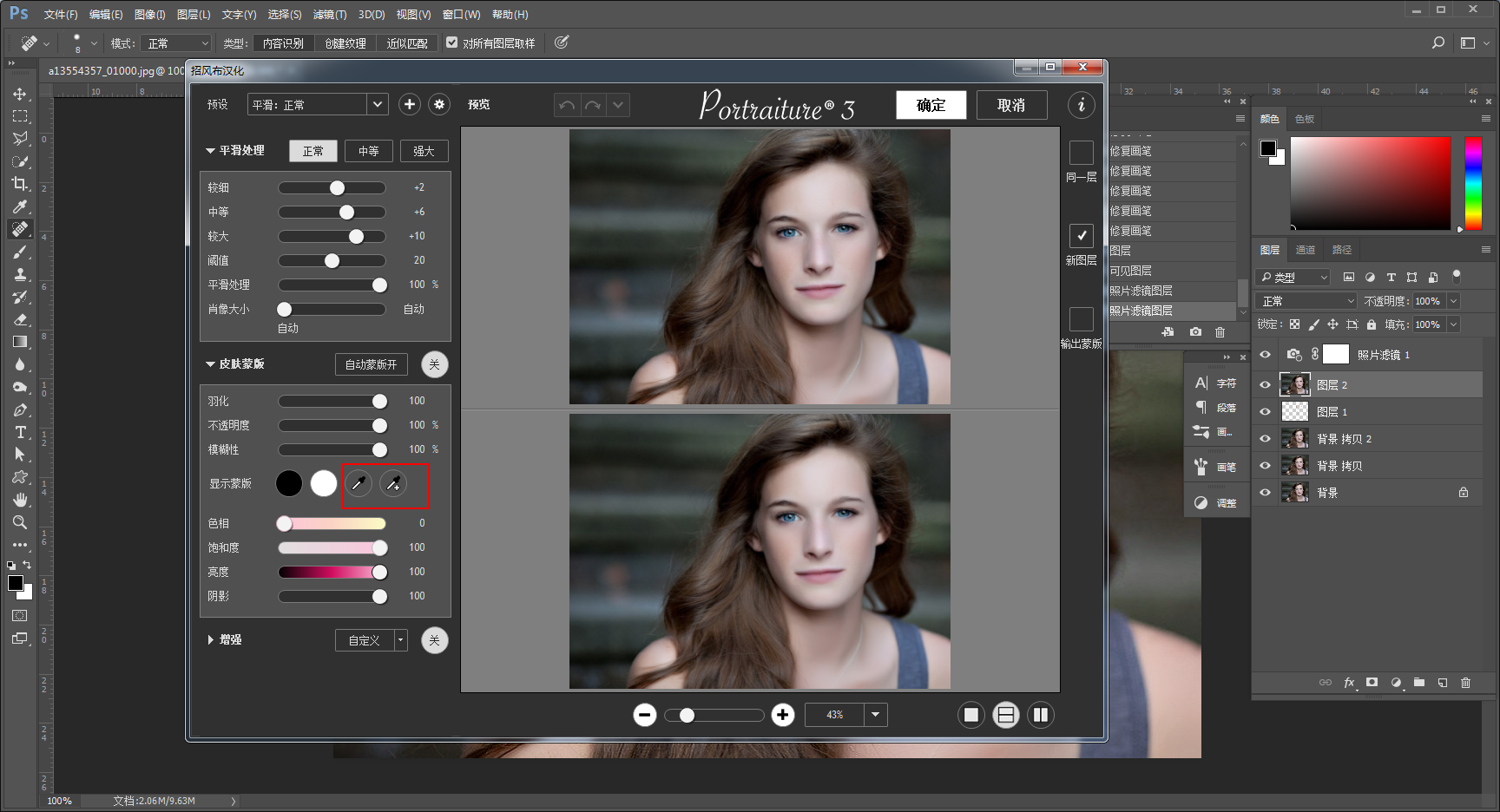Select 中等 smoothing preset

point(369,151)
